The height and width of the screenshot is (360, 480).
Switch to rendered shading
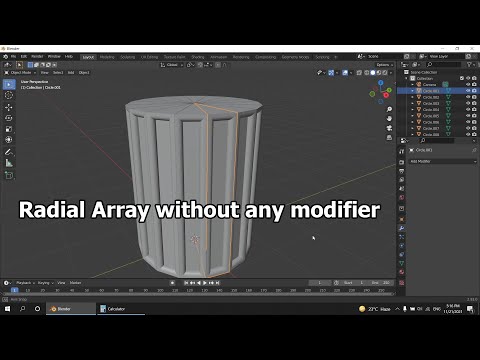[x=385, y=73]
